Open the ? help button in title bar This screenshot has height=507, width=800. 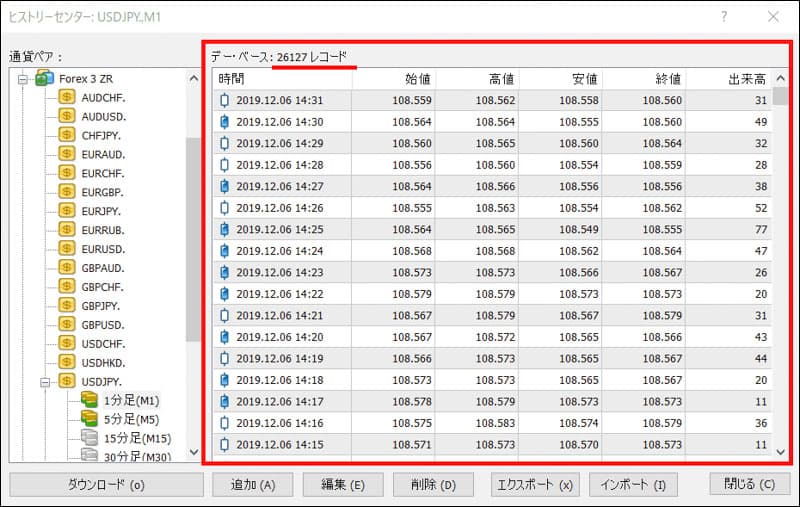click(724, 16)
